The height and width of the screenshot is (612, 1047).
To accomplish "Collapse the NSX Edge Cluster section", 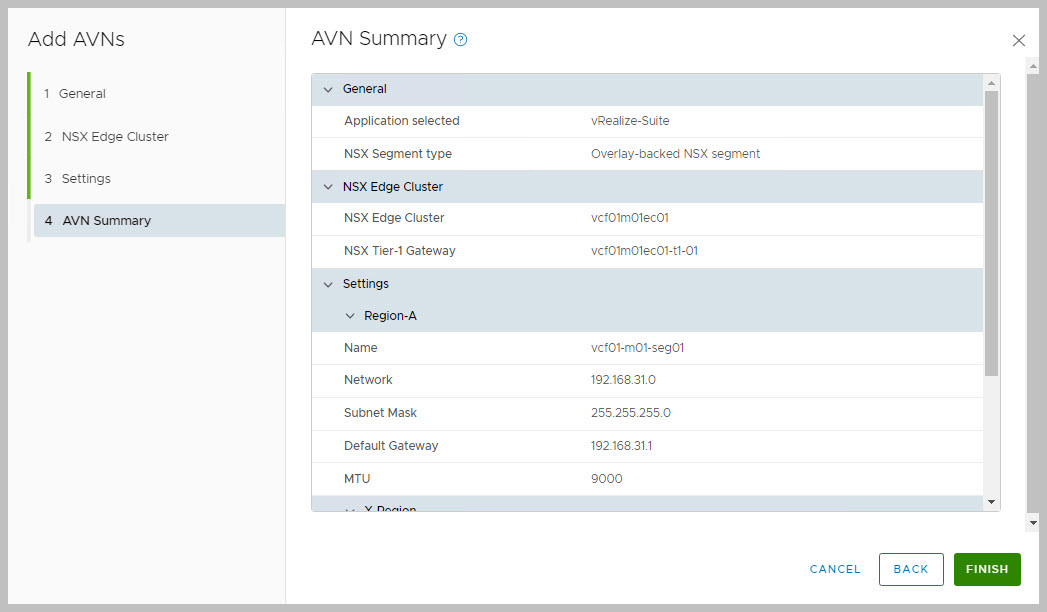I will (328, 187).
